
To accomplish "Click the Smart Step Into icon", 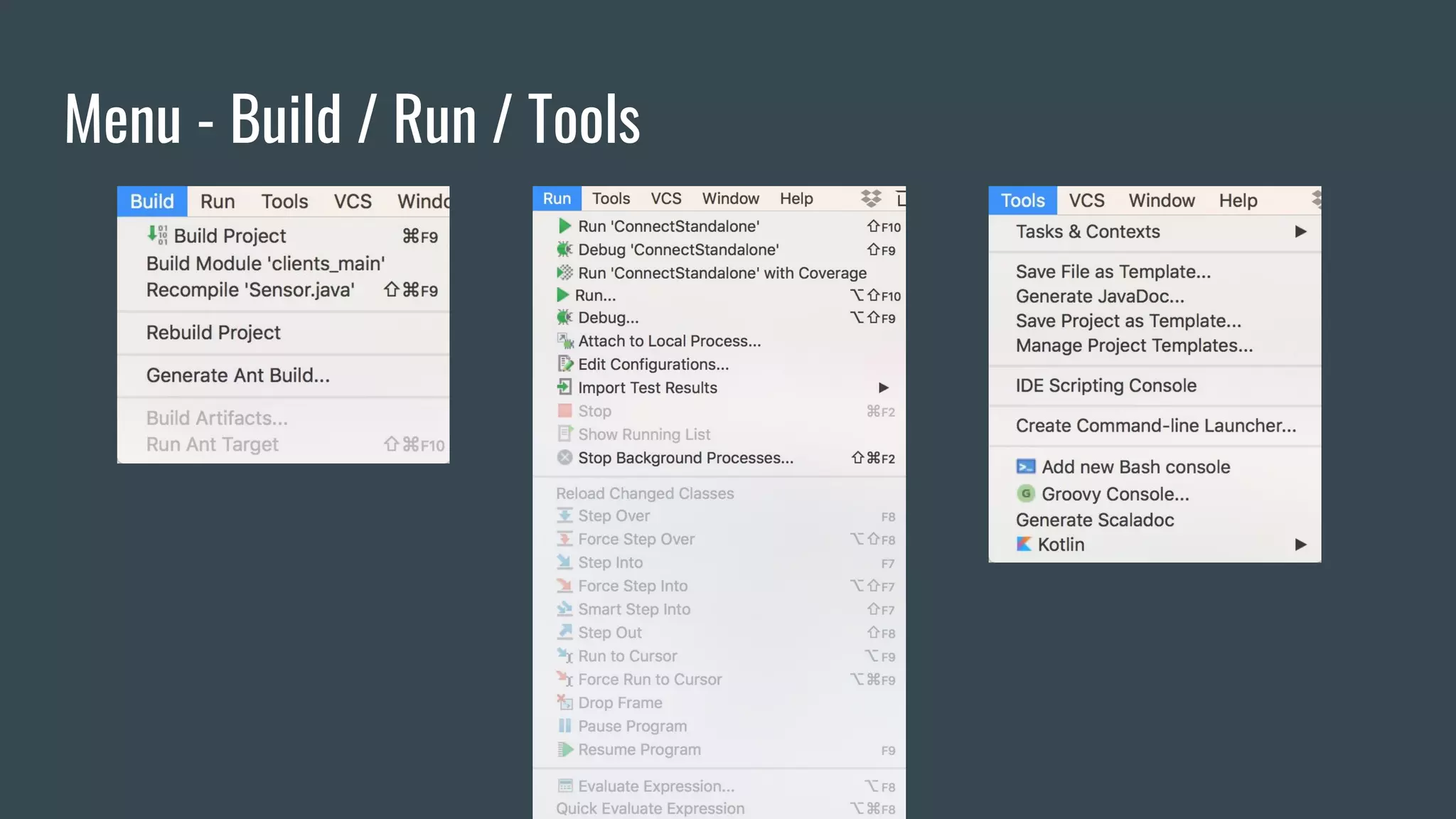I will click(x=564, y=609).
